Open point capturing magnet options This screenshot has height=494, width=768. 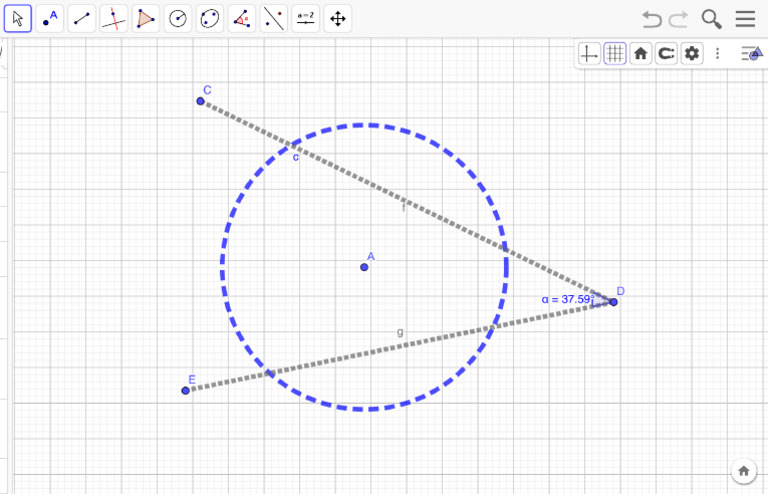coord(666,53)
